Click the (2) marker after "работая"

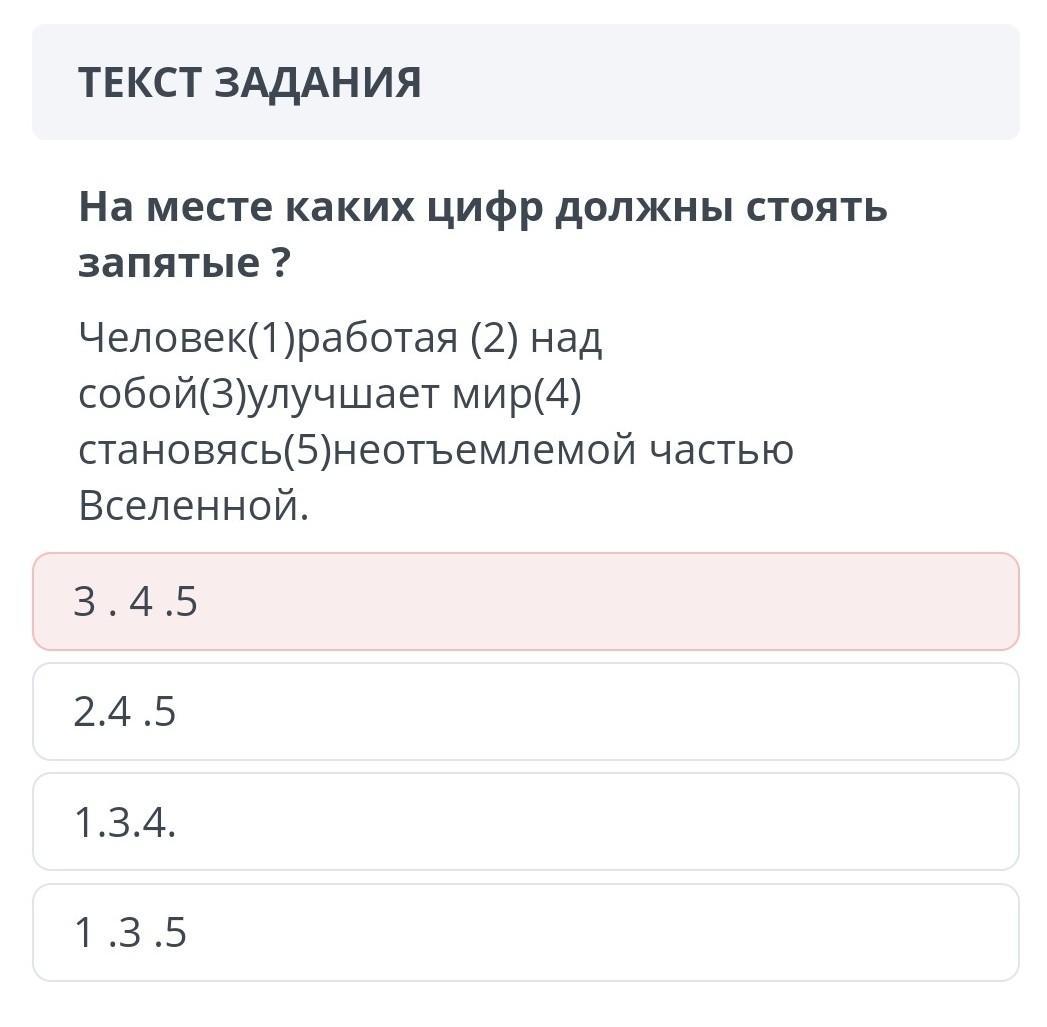point(492,340)
